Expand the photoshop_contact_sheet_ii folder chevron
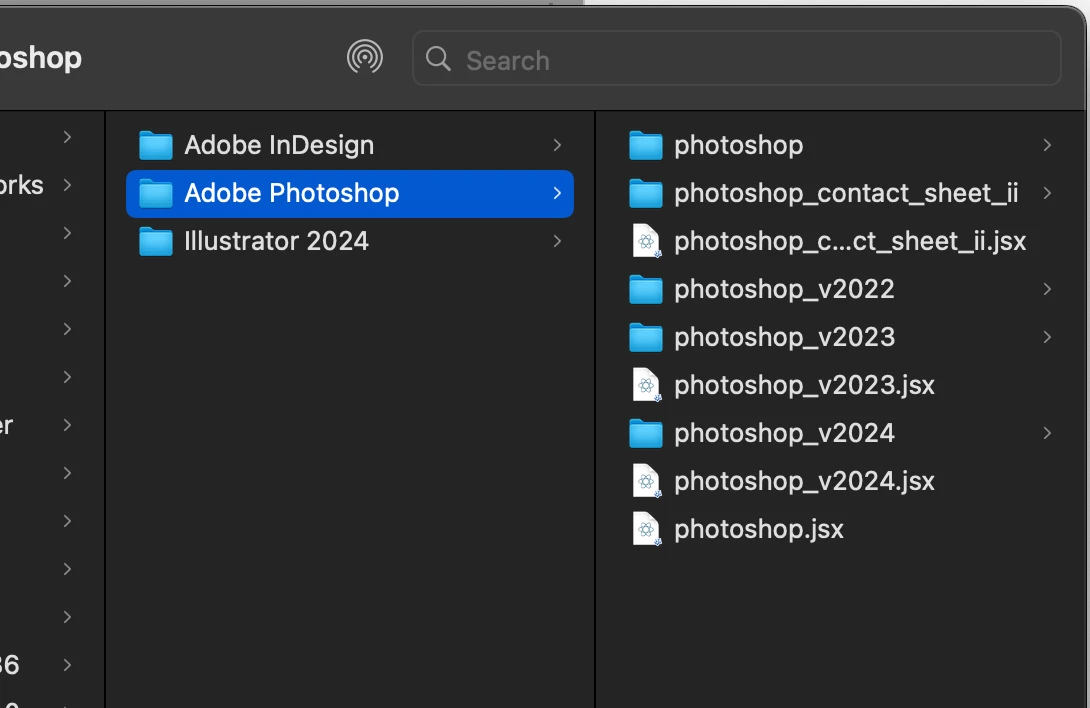This screenshot has width=1090, height=708. coord(1047,193)
